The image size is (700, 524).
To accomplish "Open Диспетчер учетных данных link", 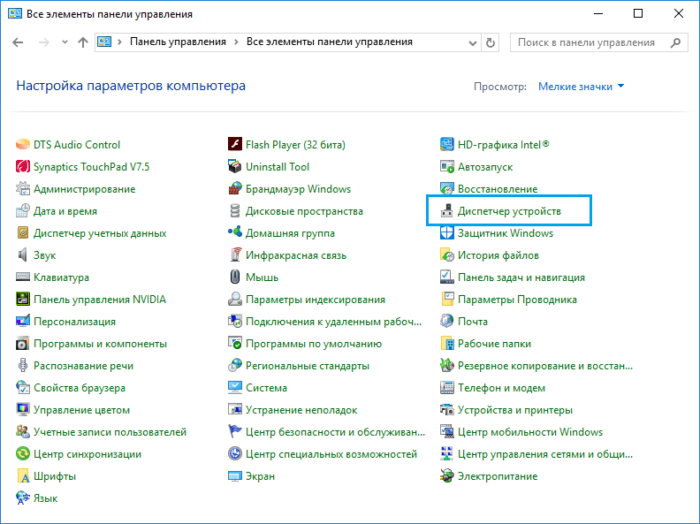I will click(100, 233).
